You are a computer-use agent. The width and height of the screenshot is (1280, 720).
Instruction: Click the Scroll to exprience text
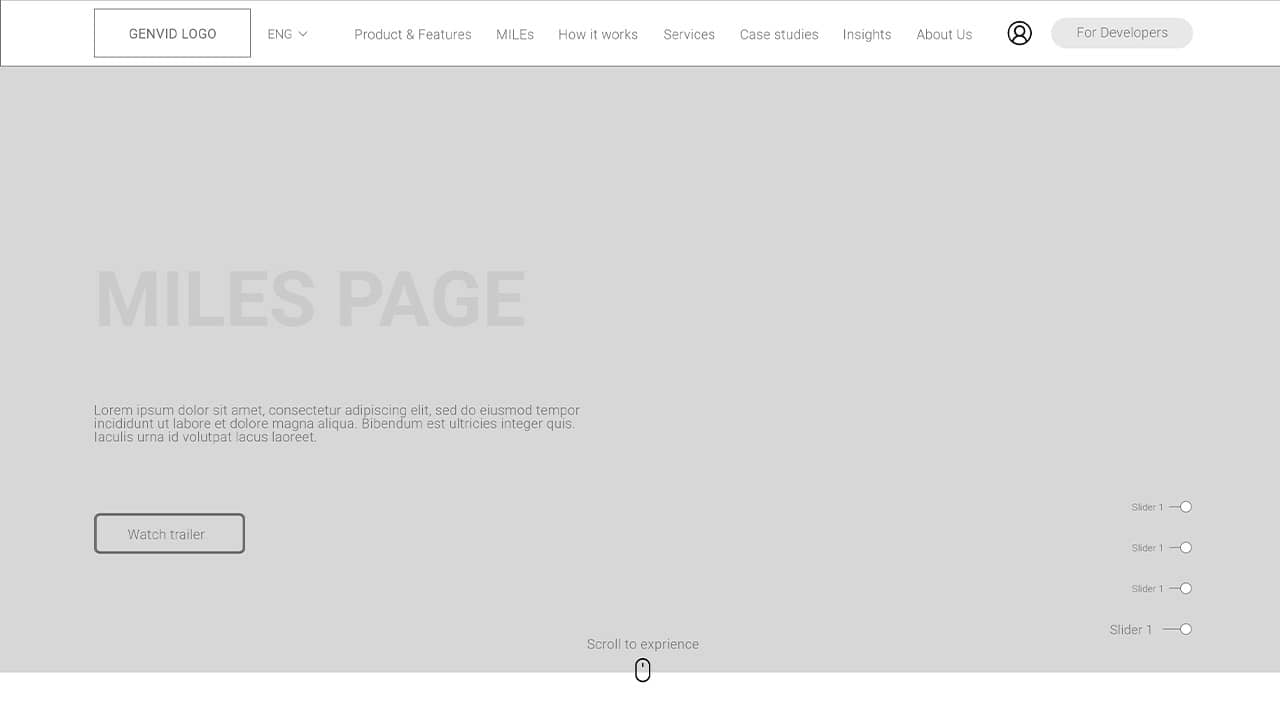tap(643, 644)
